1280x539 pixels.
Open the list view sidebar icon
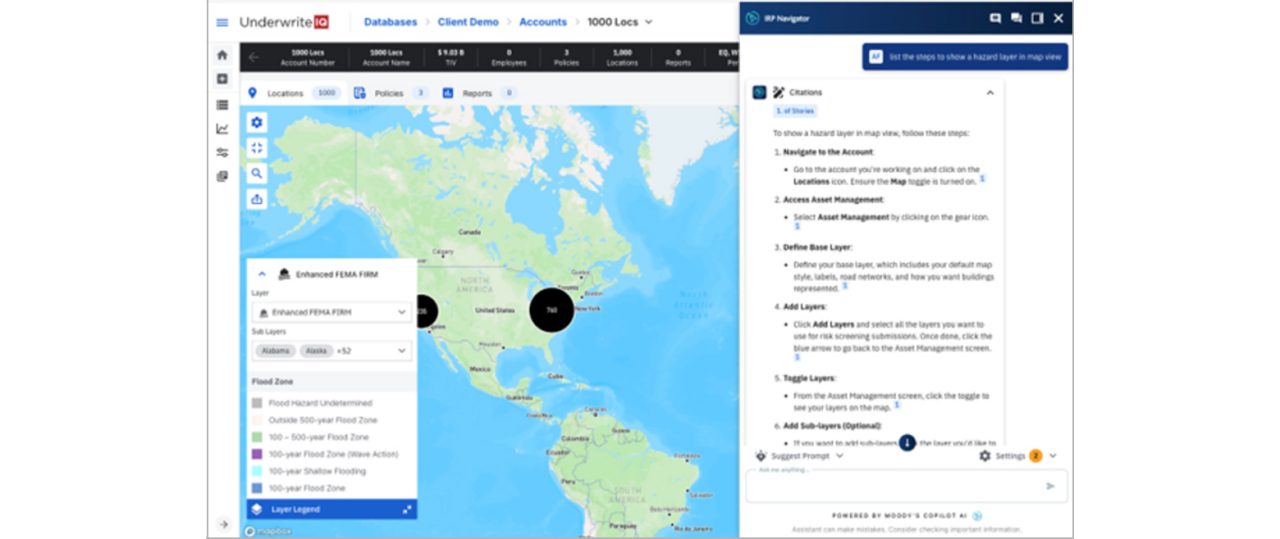coord(222,104)
